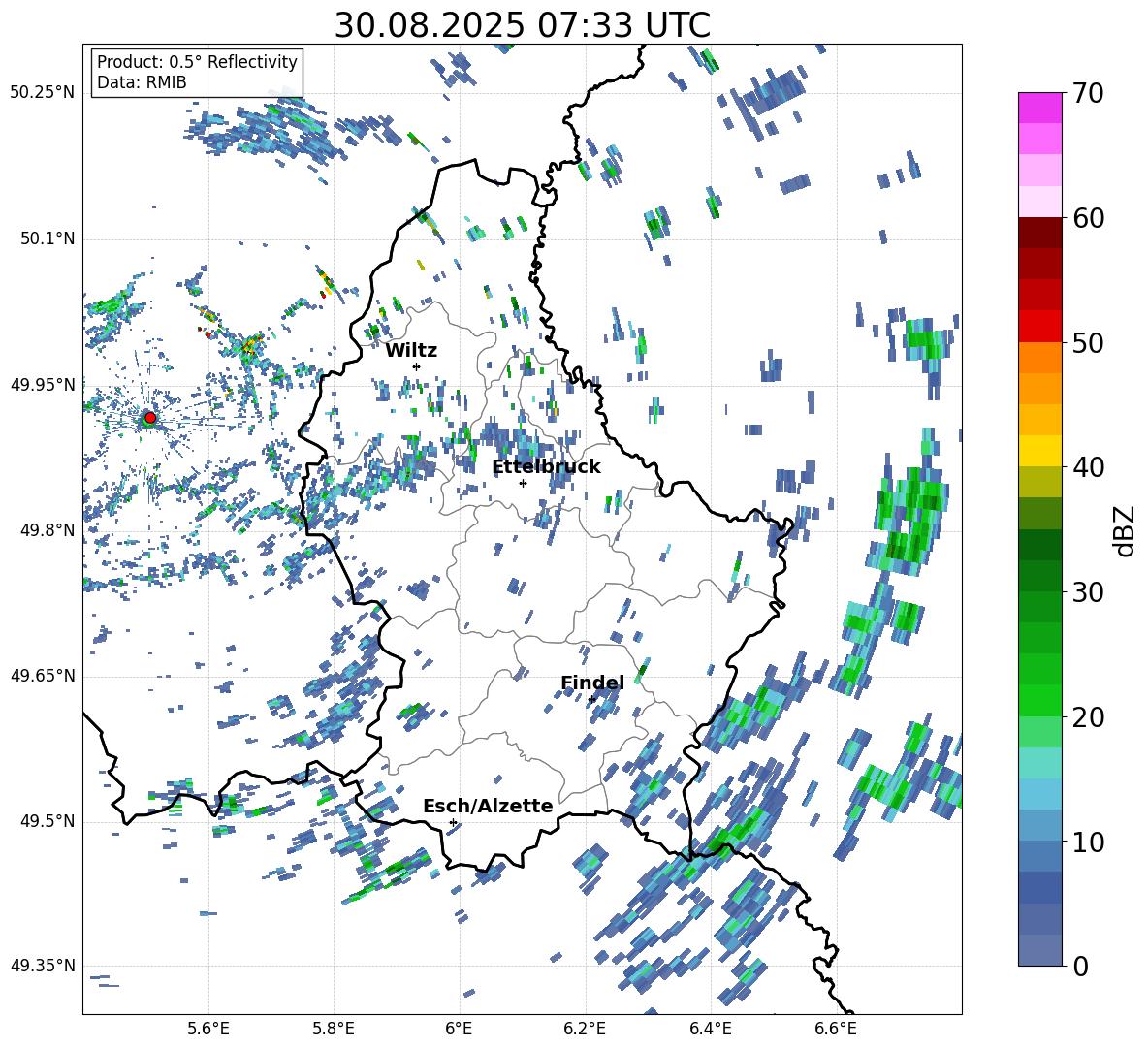Click the 50 value on colorbar
1148x1048 pixels.
point(1089,342)
